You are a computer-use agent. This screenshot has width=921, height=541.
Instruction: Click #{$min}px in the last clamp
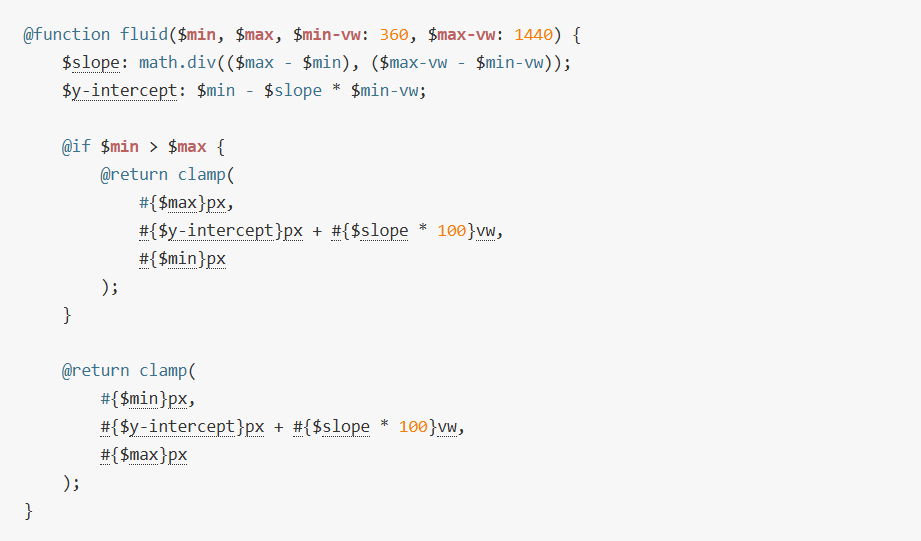point(144,399)
